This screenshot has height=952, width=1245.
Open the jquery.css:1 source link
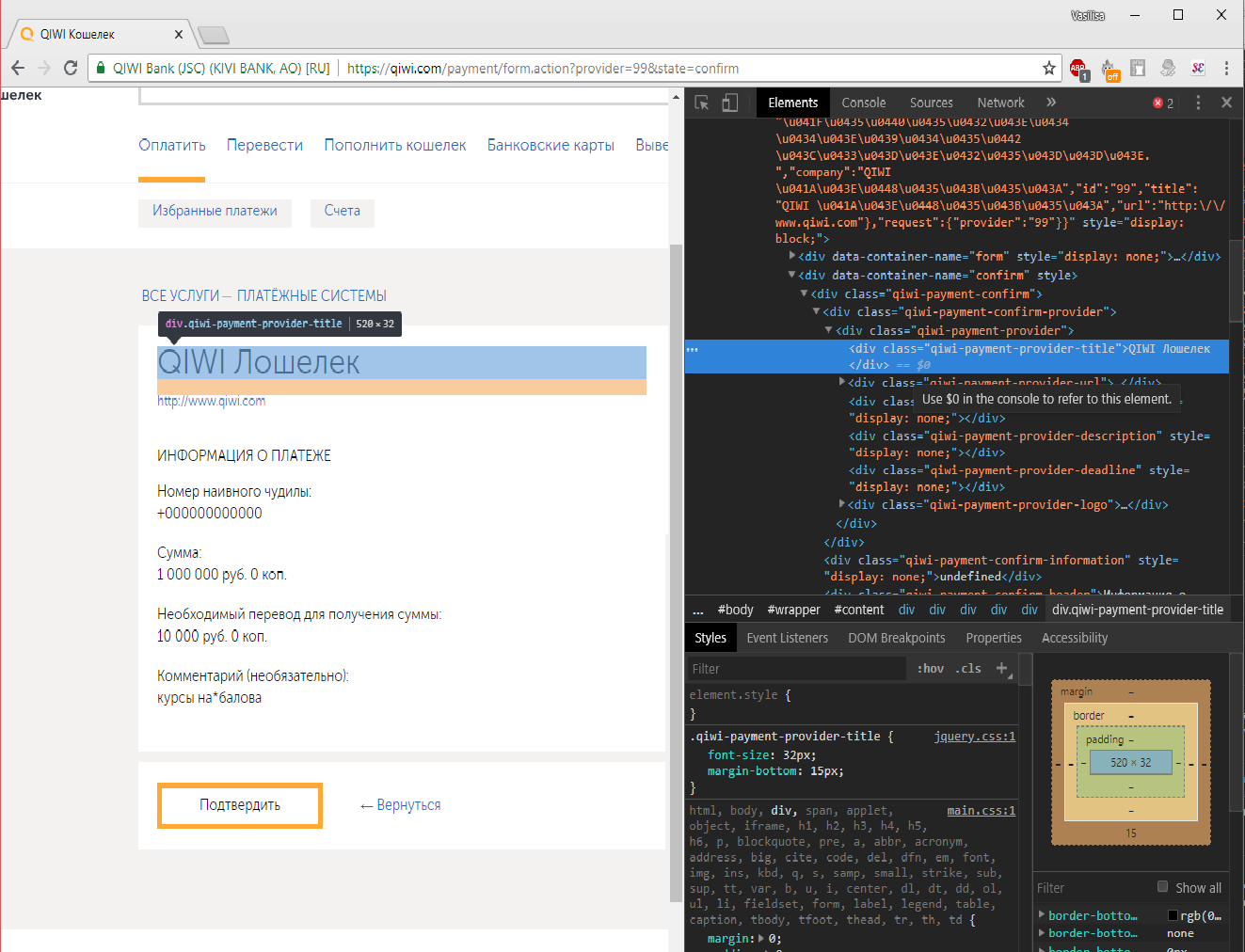pyautogui.click(x=975, y=737)
